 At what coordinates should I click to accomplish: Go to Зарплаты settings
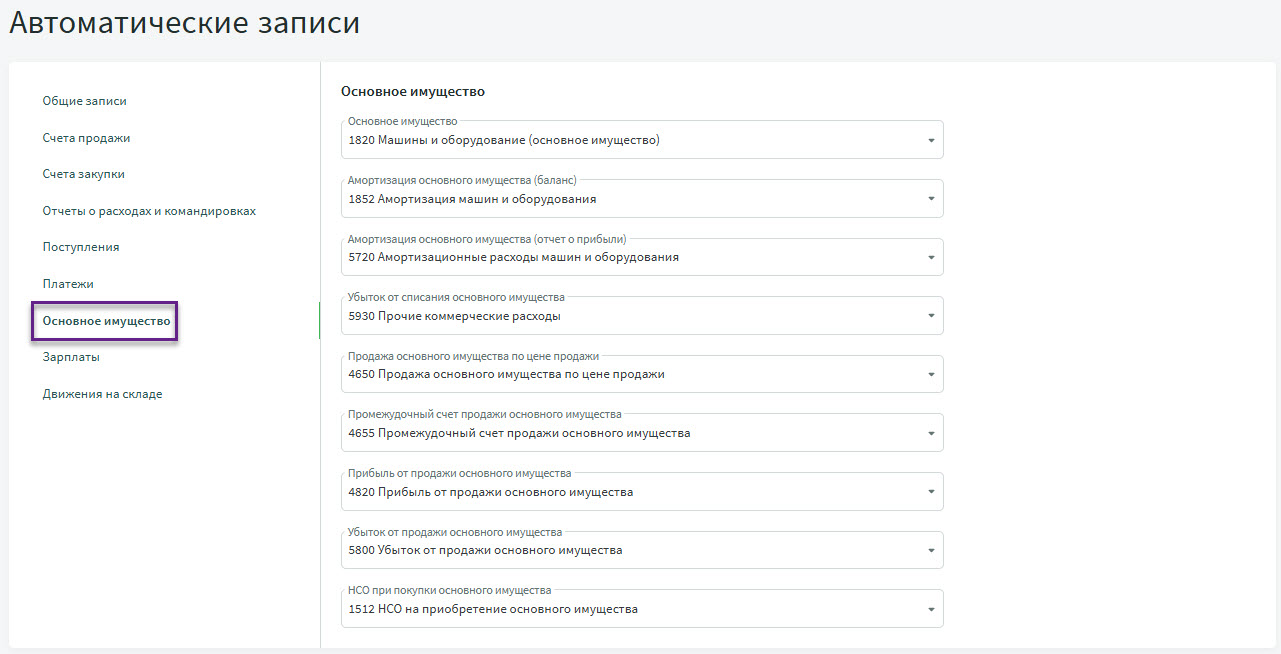[x=71, y=357]
